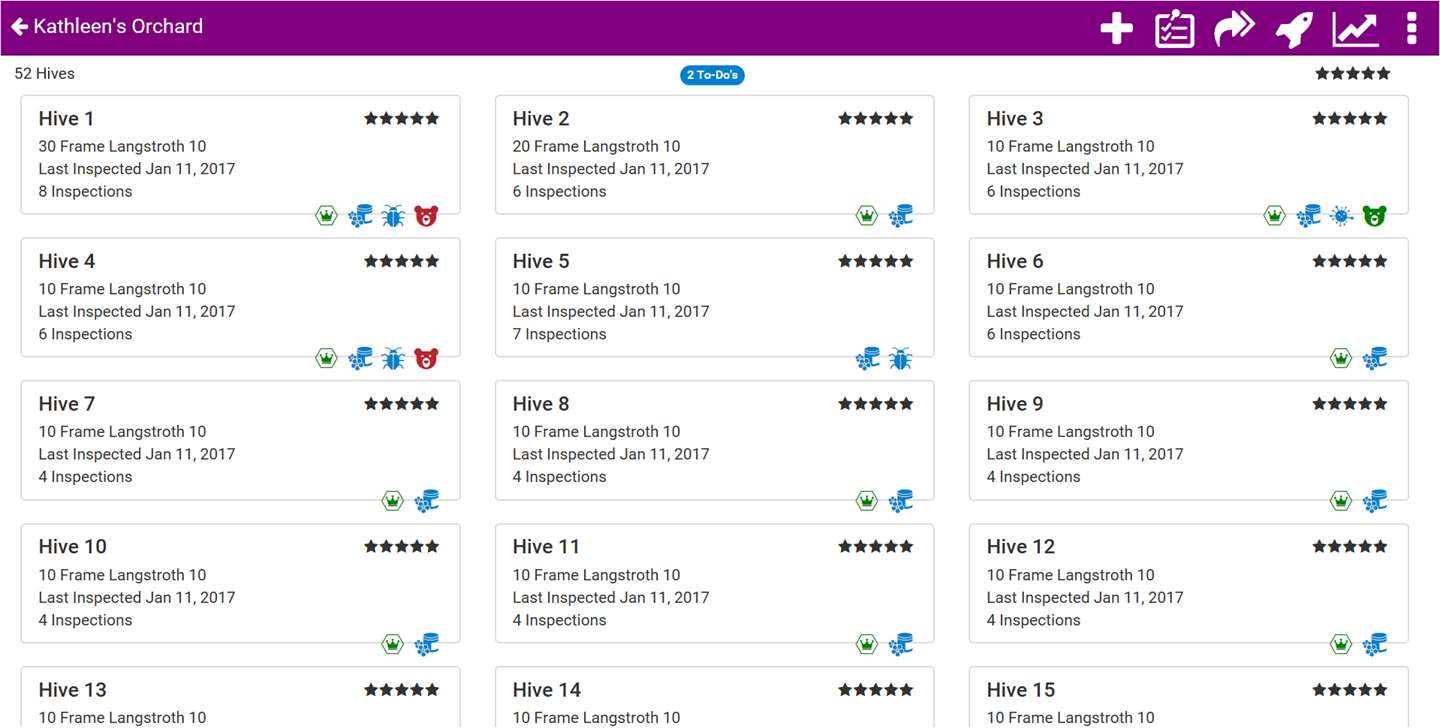This screenshot has height=728, width=1440.
Task: Open the trend chart statistics icon
Action: tap(1355, 29)
